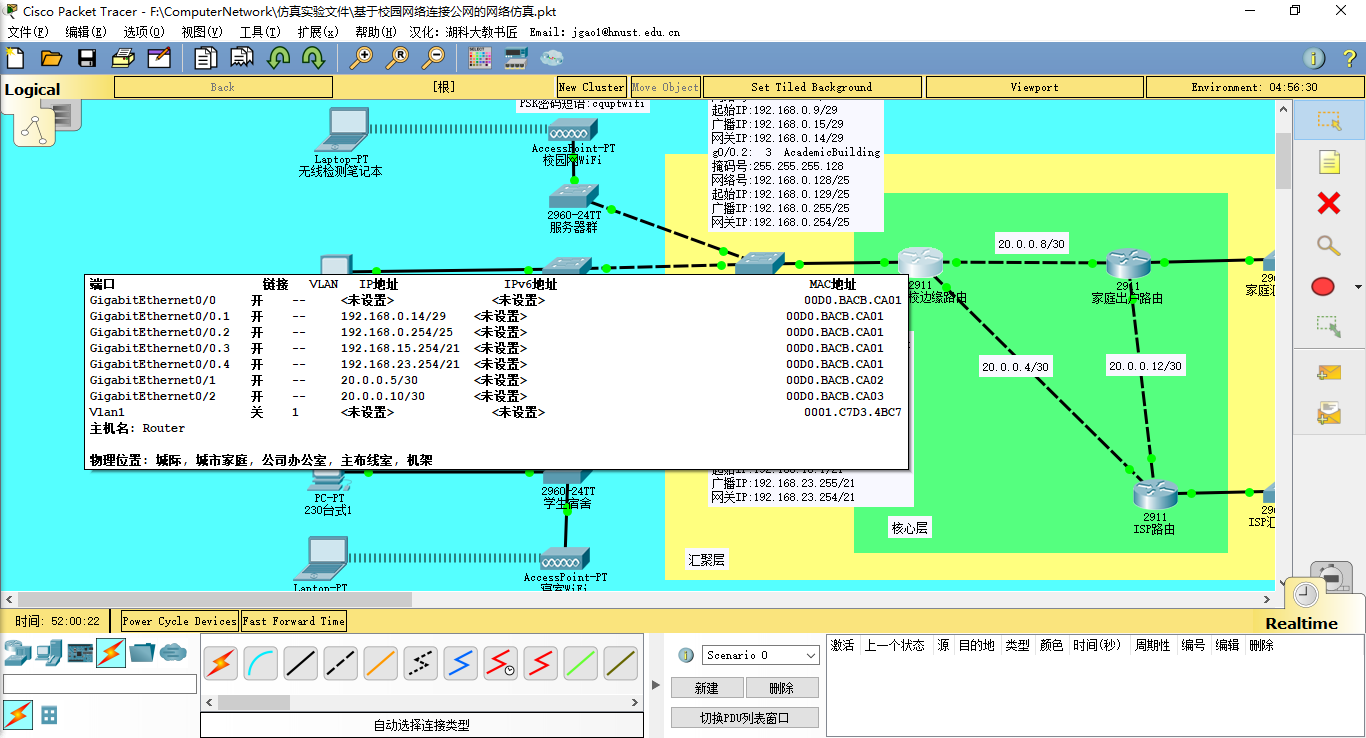Viewport: 1366px width, 738px height.
Task: Redo the last action
Action: point(313,58)
